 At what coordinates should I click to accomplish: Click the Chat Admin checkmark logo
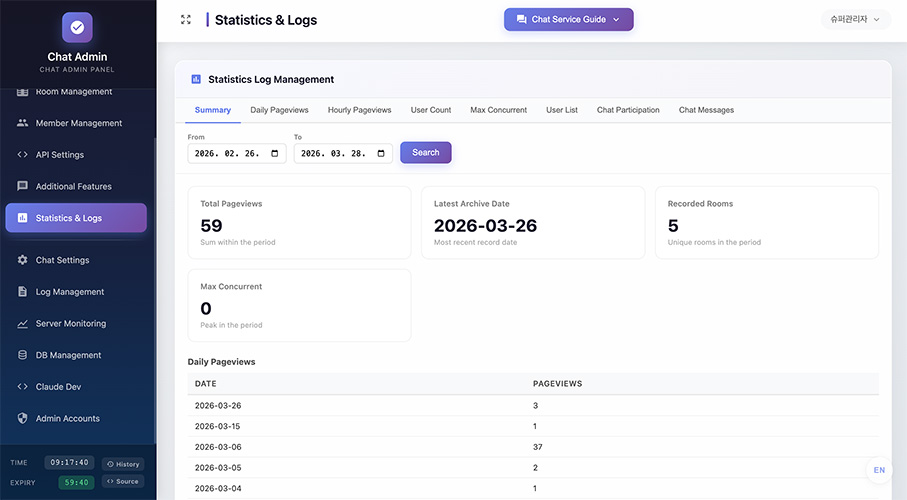[77, 27]
